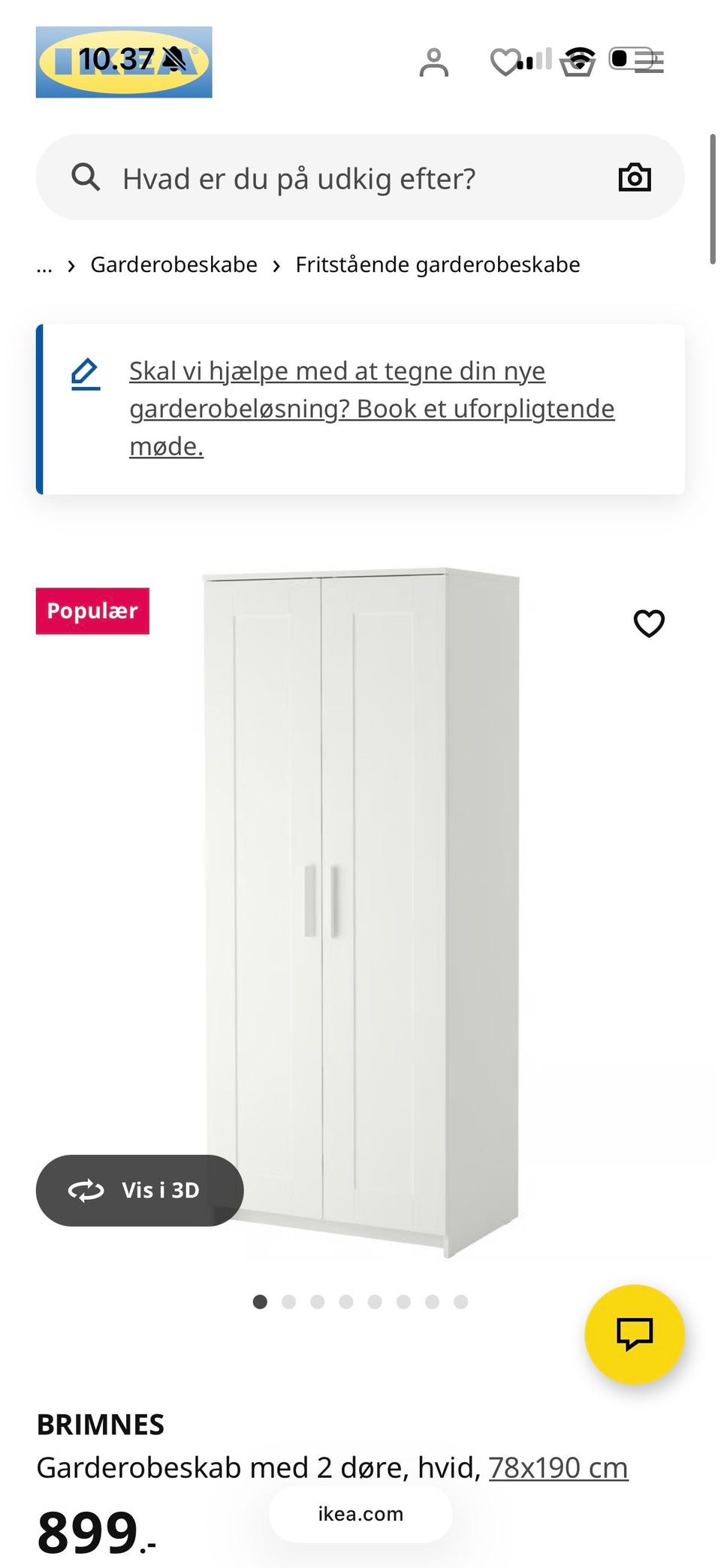The image size is (721, 1568).
Task: Expand the collapsed breadcrumb ellipsis
Action: tap(44, 265)
